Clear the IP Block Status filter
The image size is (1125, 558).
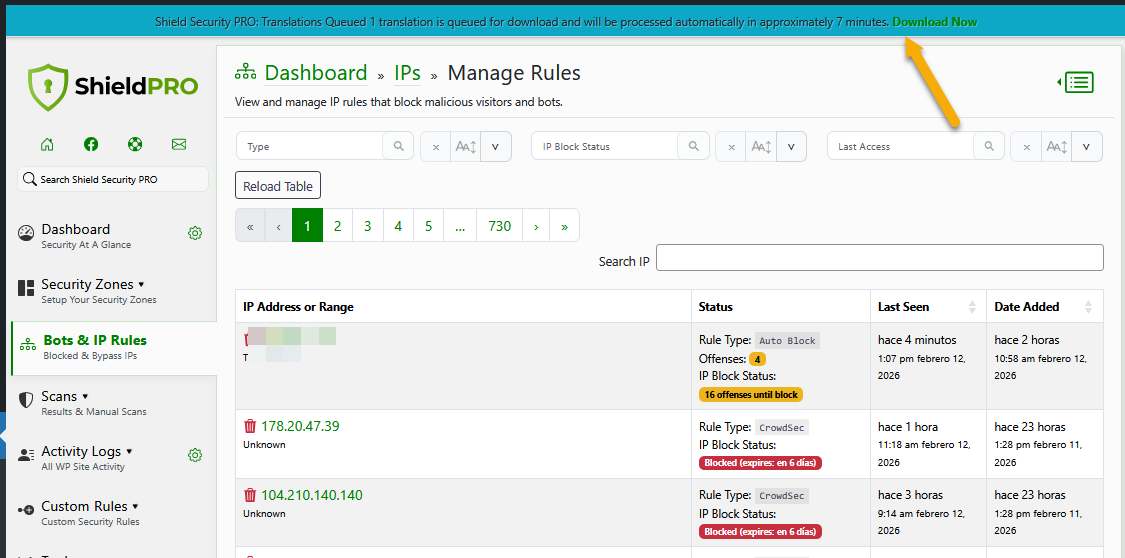click(x=731, y=146)
